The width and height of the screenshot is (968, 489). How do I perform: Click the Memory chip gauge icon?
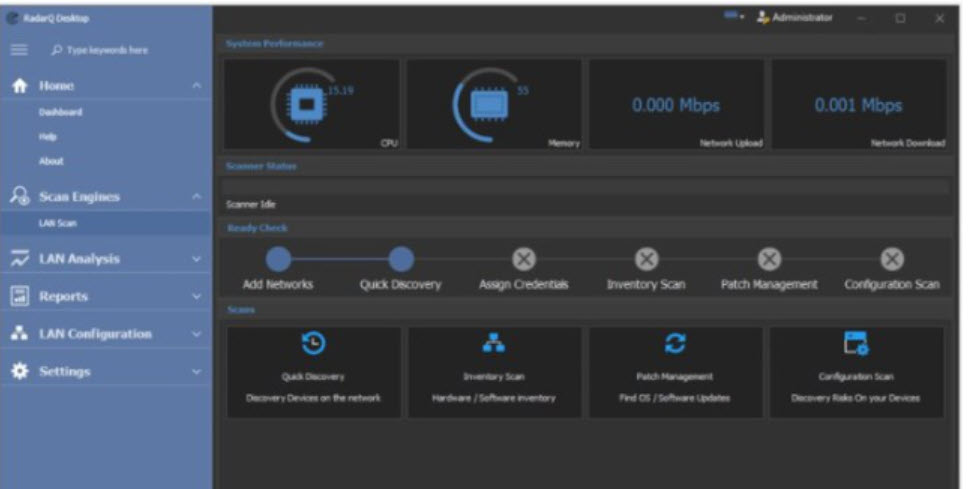pyautogui.click(x=489, y=104)
